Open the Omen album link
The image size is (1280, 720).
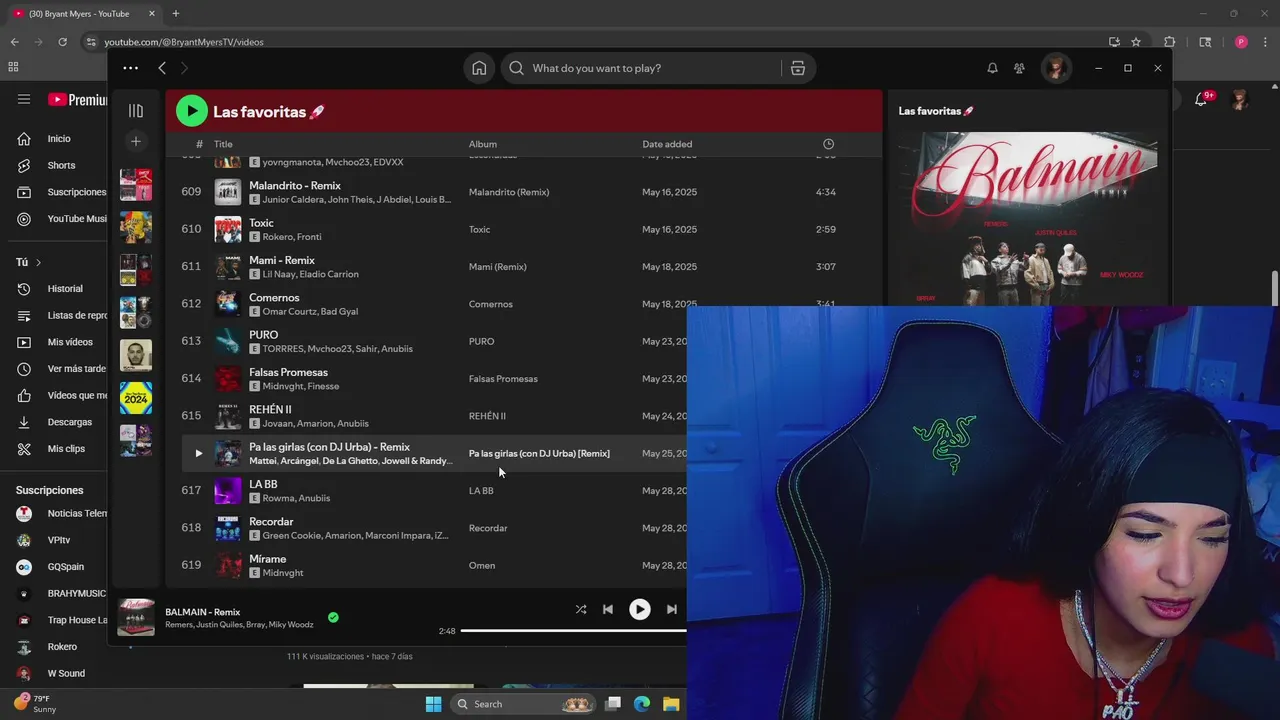[482, 566]
